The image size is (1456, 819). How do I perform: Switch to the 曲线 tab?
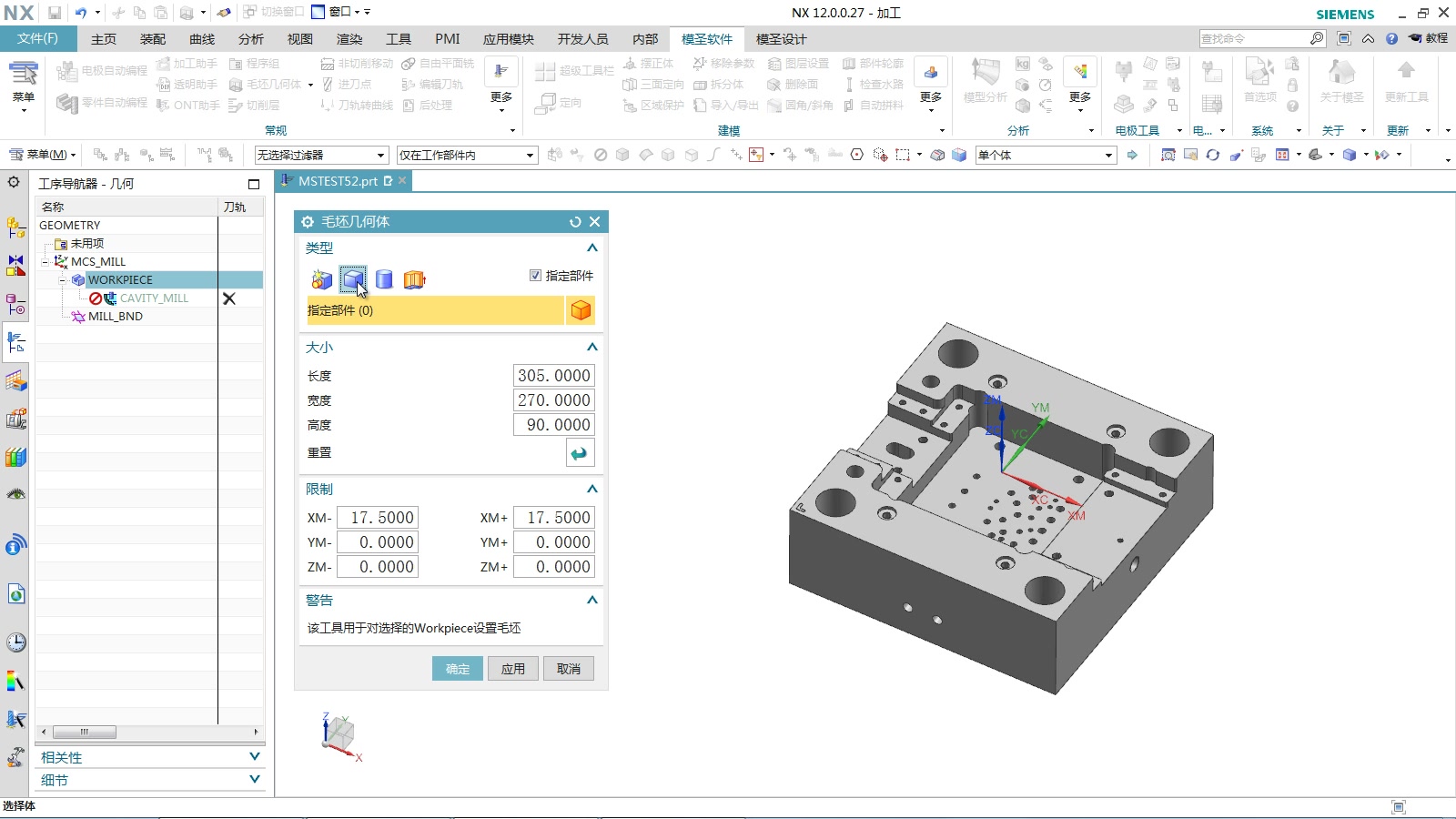click(202, 39)
